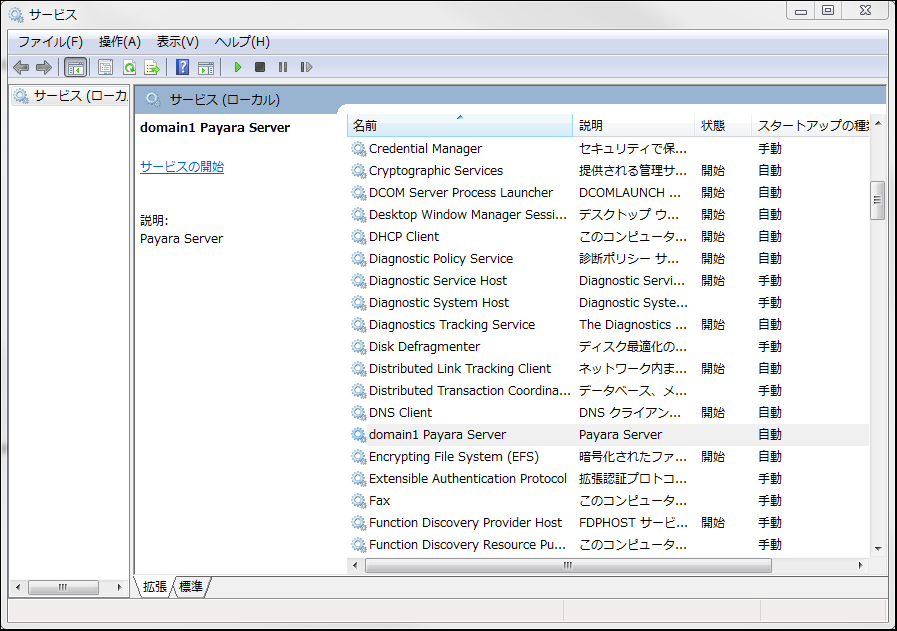
Task: Click the Properties toolbar icon
Action: 105,67
